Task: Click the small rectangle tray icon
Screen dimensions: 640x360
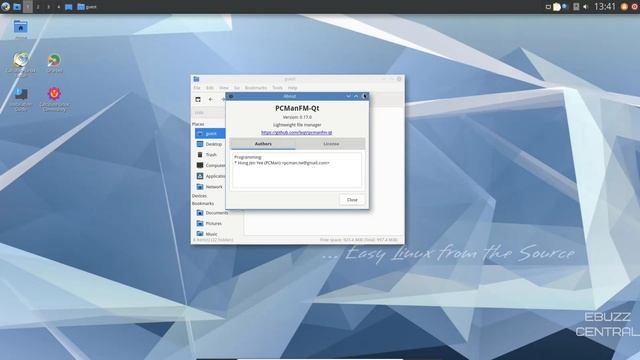Action: 548,7
